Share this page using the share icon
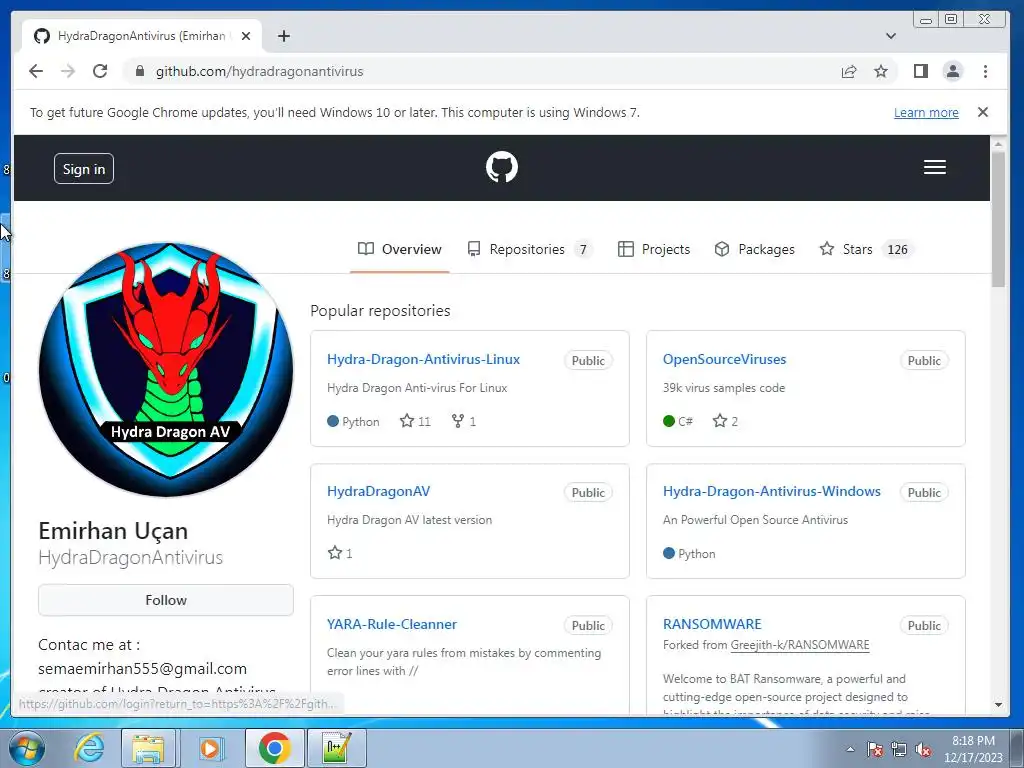This screenshot has width=1024, height=768. [849, 71]
